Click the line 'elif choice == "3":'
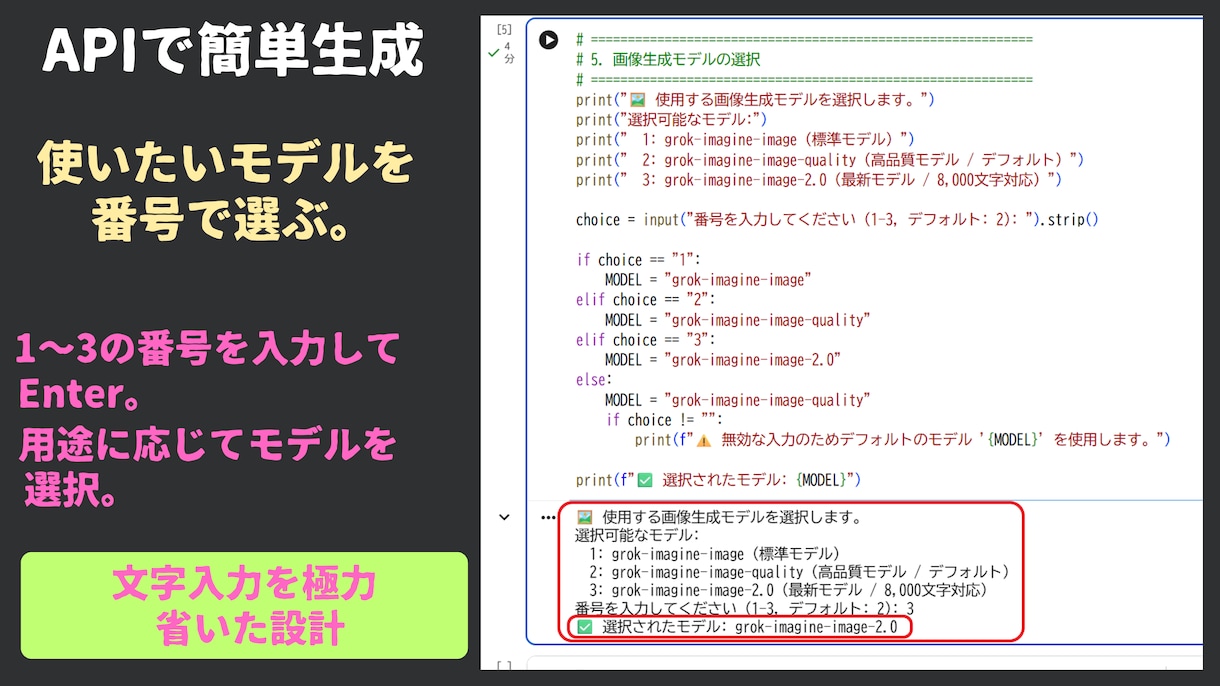This screenshot has height=686, width=1220. coord(645,340)
